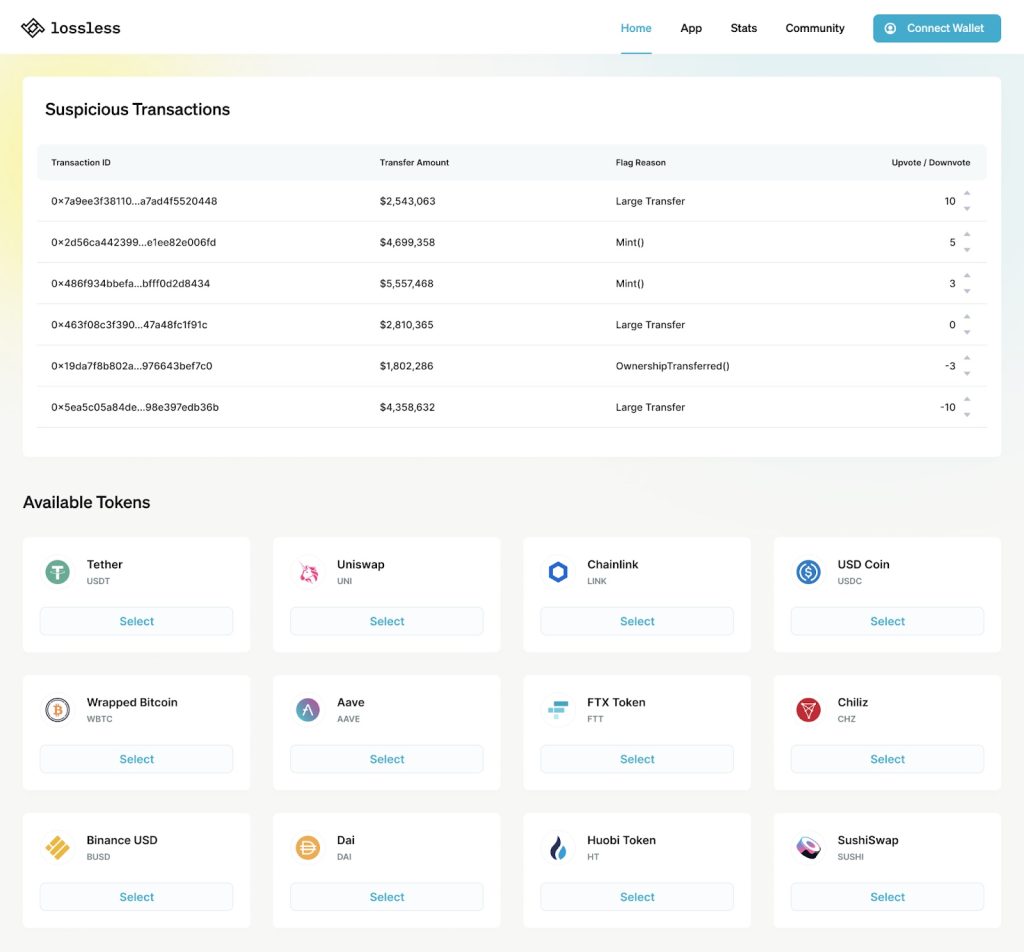Downvote the $4,699,358 Mint() transaction
The image size is (1024, 952).
(967, 250)
